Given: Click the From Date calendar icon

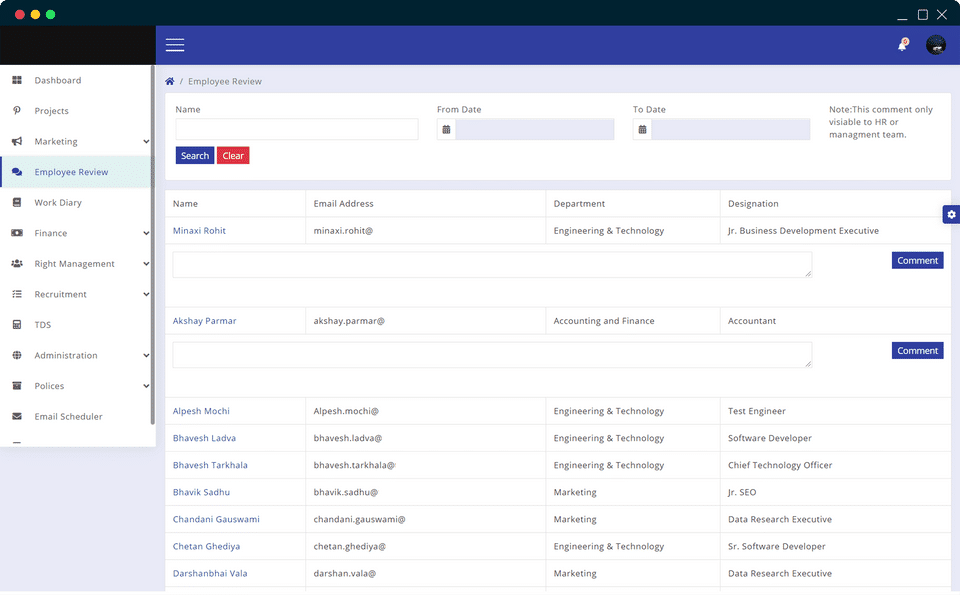Looking at the screenshot, I should point(446,129).
